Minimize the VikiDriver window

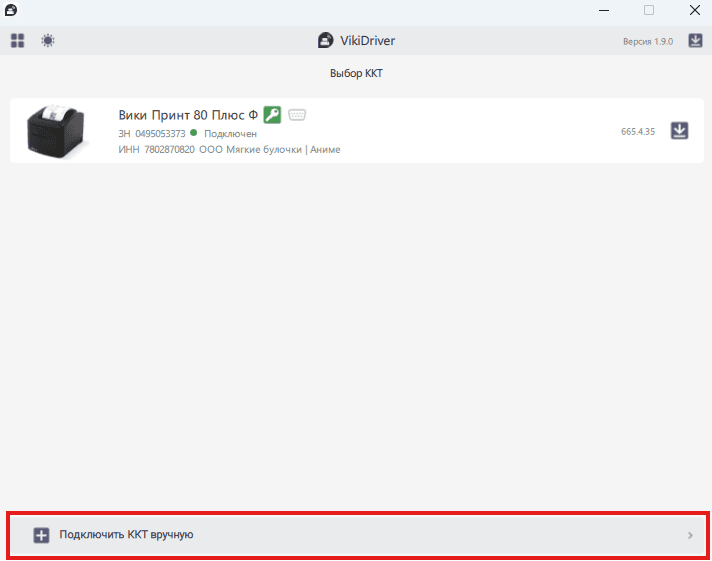(604, 10)
